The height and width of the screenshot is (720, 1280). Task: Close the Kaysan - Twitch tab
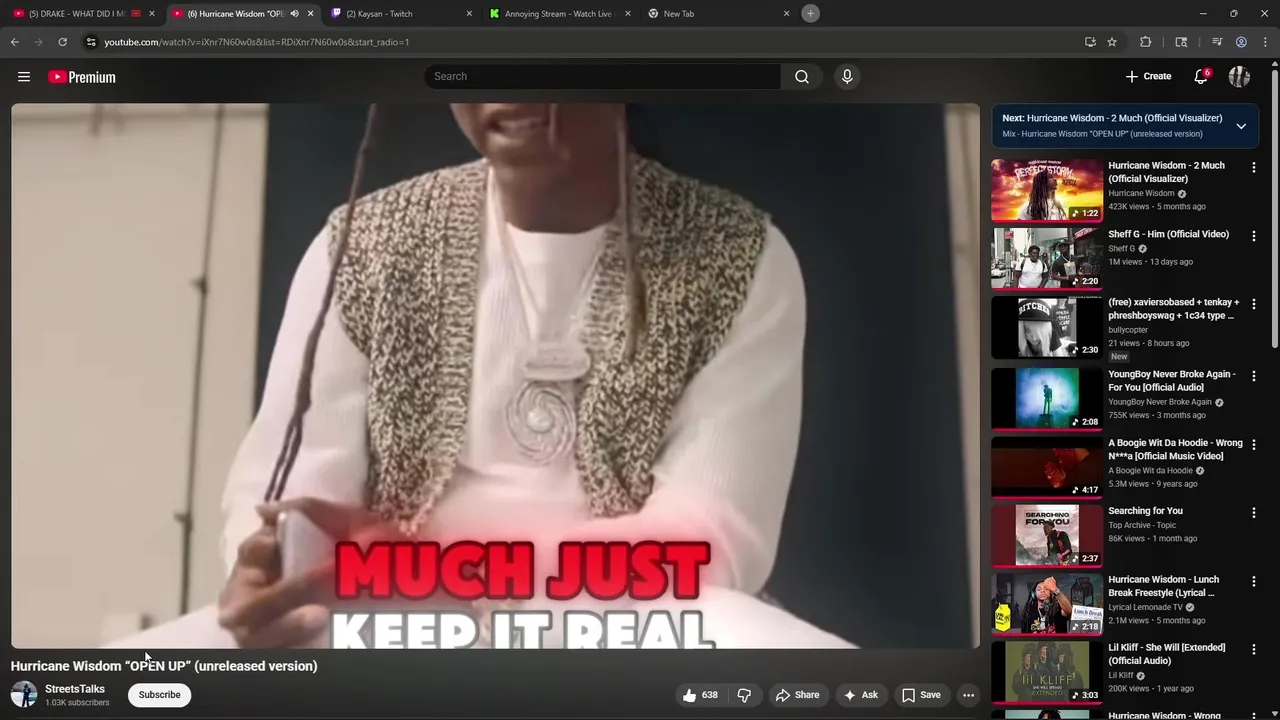click(469, 14)
